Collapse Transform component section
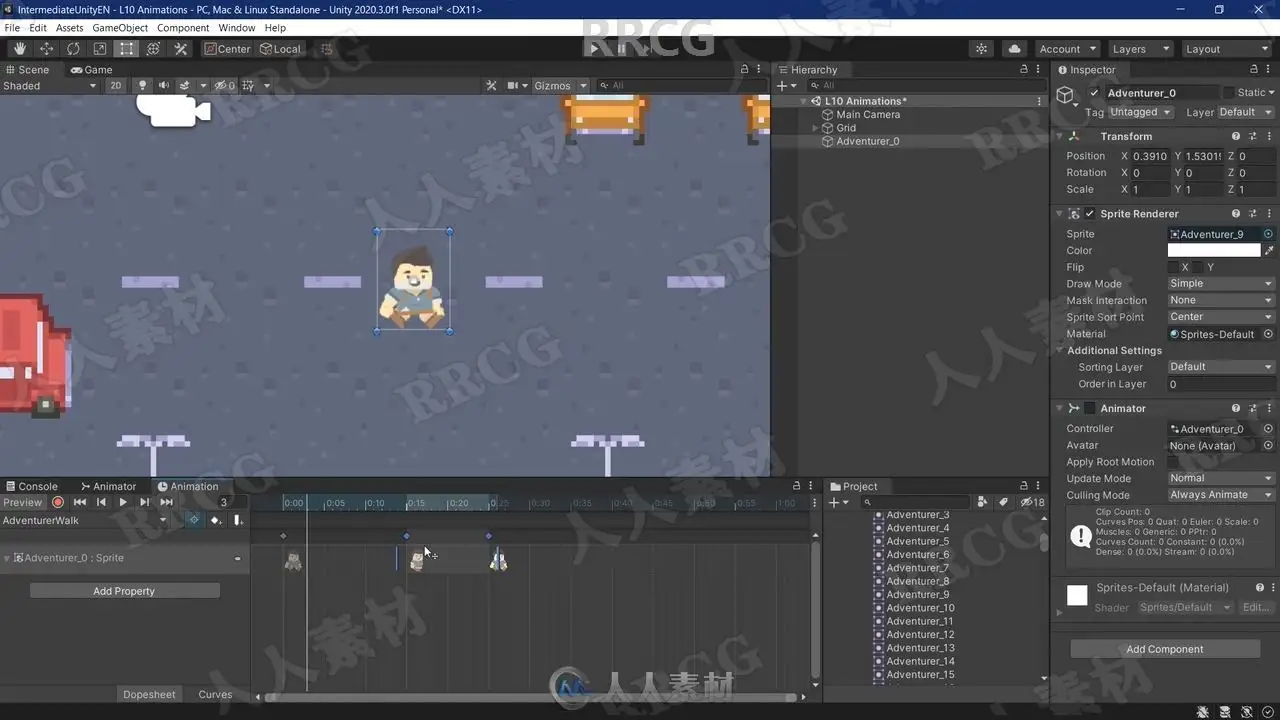Viewport: 1280px width, 720px height. (1060, 136)
